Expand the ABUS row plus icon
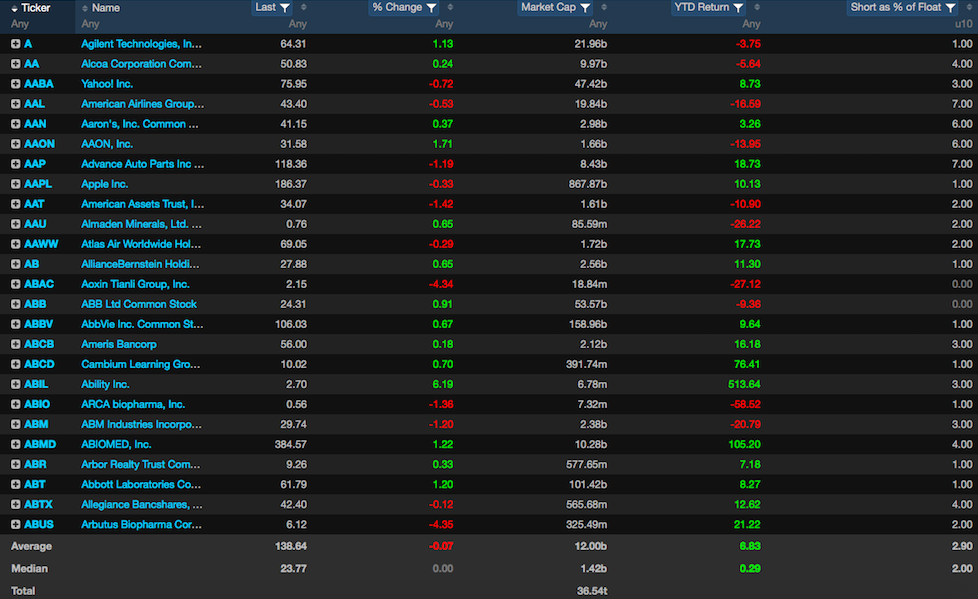 [x=16, y=524]
